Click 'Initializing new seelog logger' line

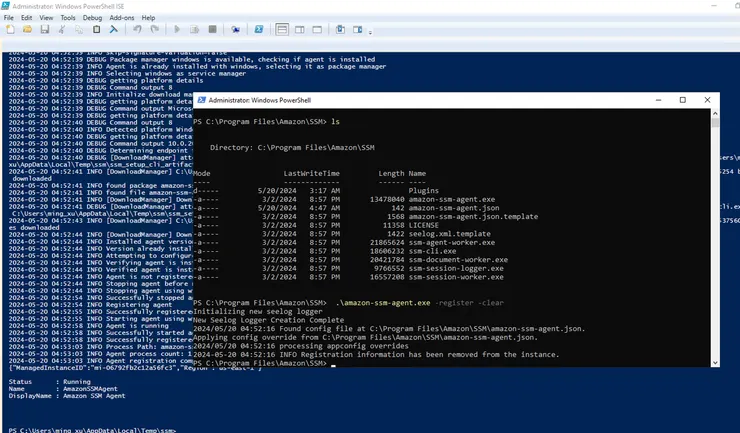pos(258,312)
